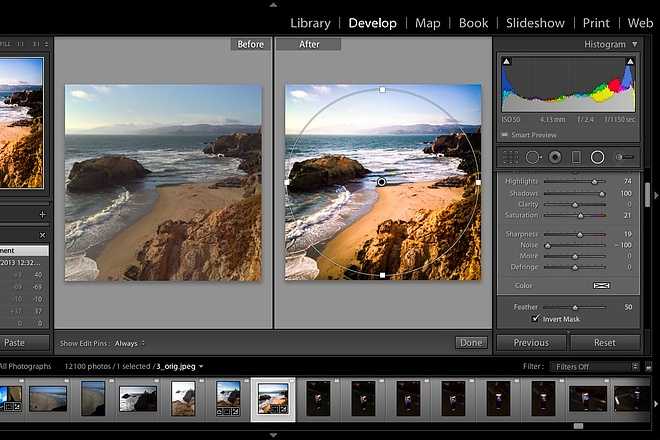The height and width of the screenshot is (440, 660).
Task: Select the black-and-white rocks filmstrip thumbnail
Action: click(x=138, y=399)
